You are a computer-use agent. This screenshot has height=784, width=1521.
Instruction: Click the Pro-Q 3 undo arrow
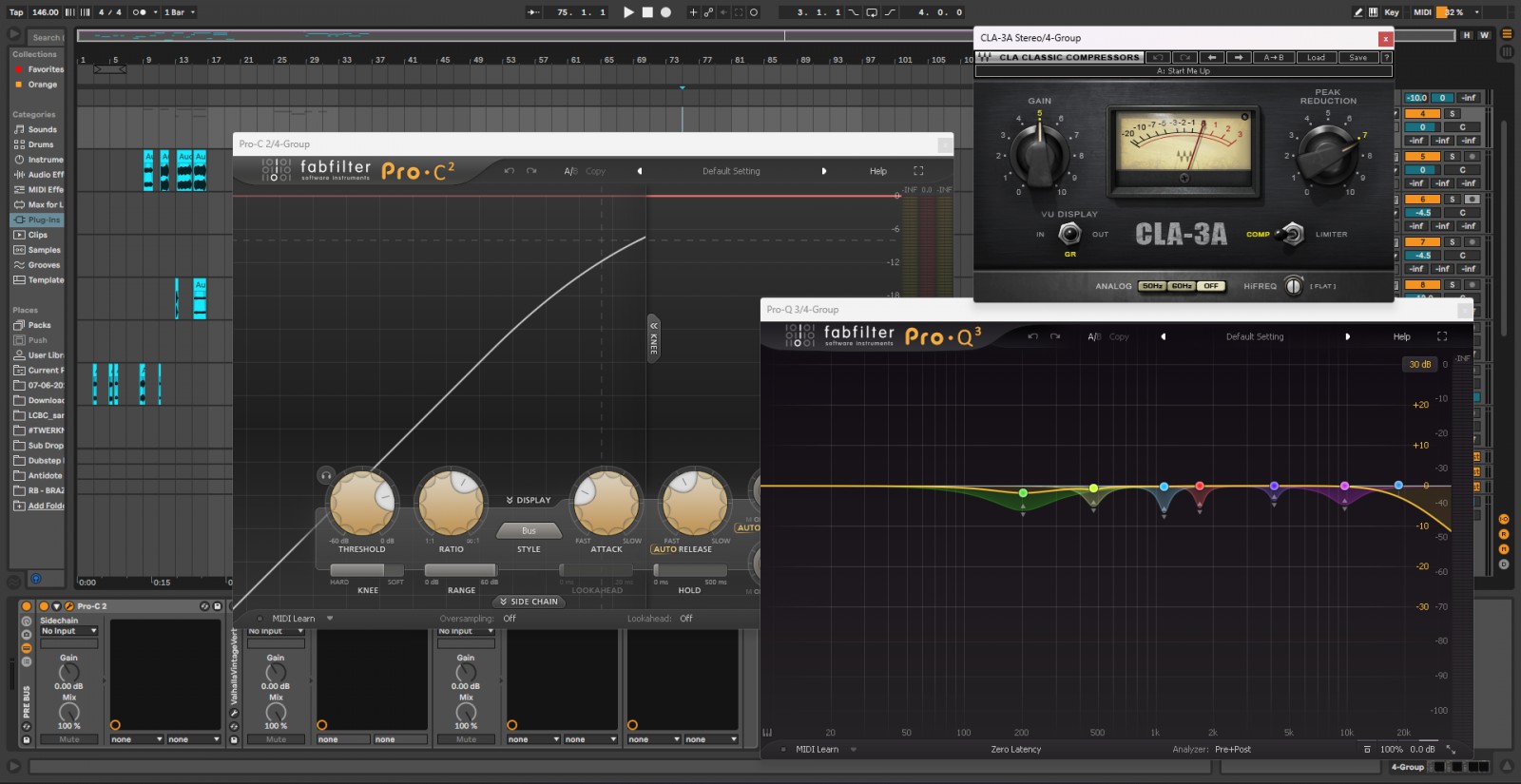1032,336
